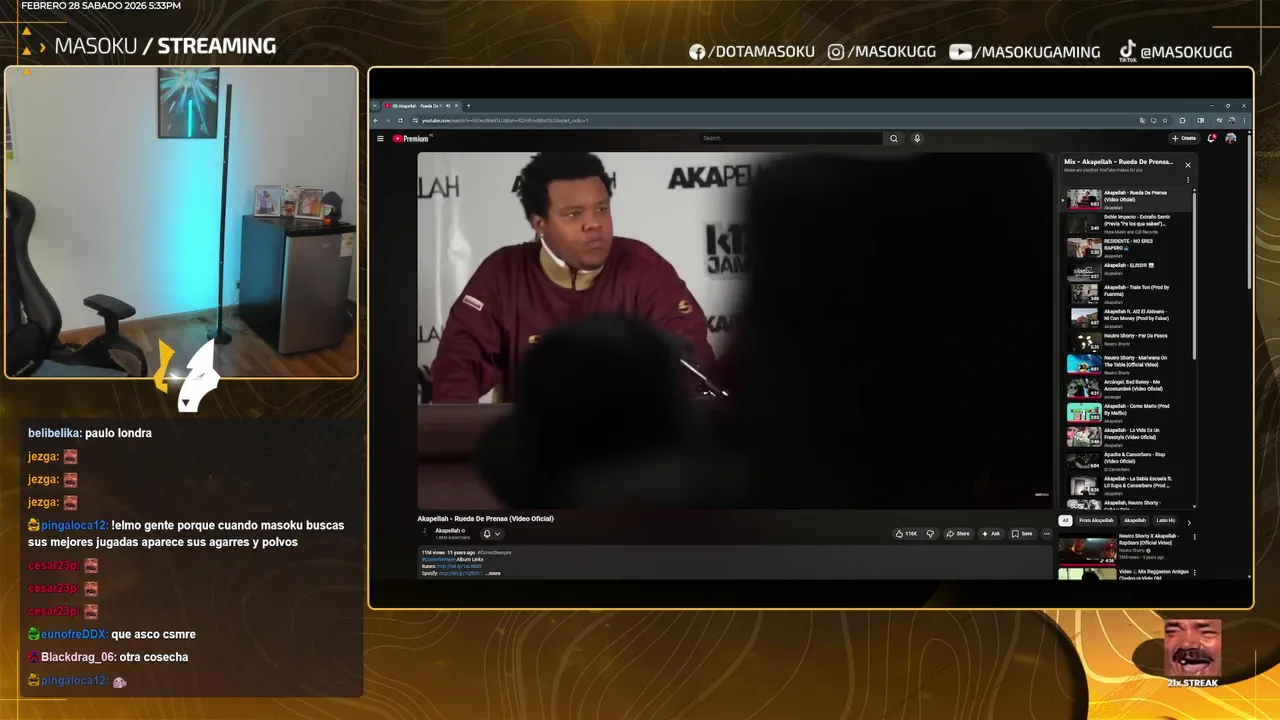Play Doble Impacto - Extraño Sentir from playlist
1280x720 pixels.
(1125, 223)
